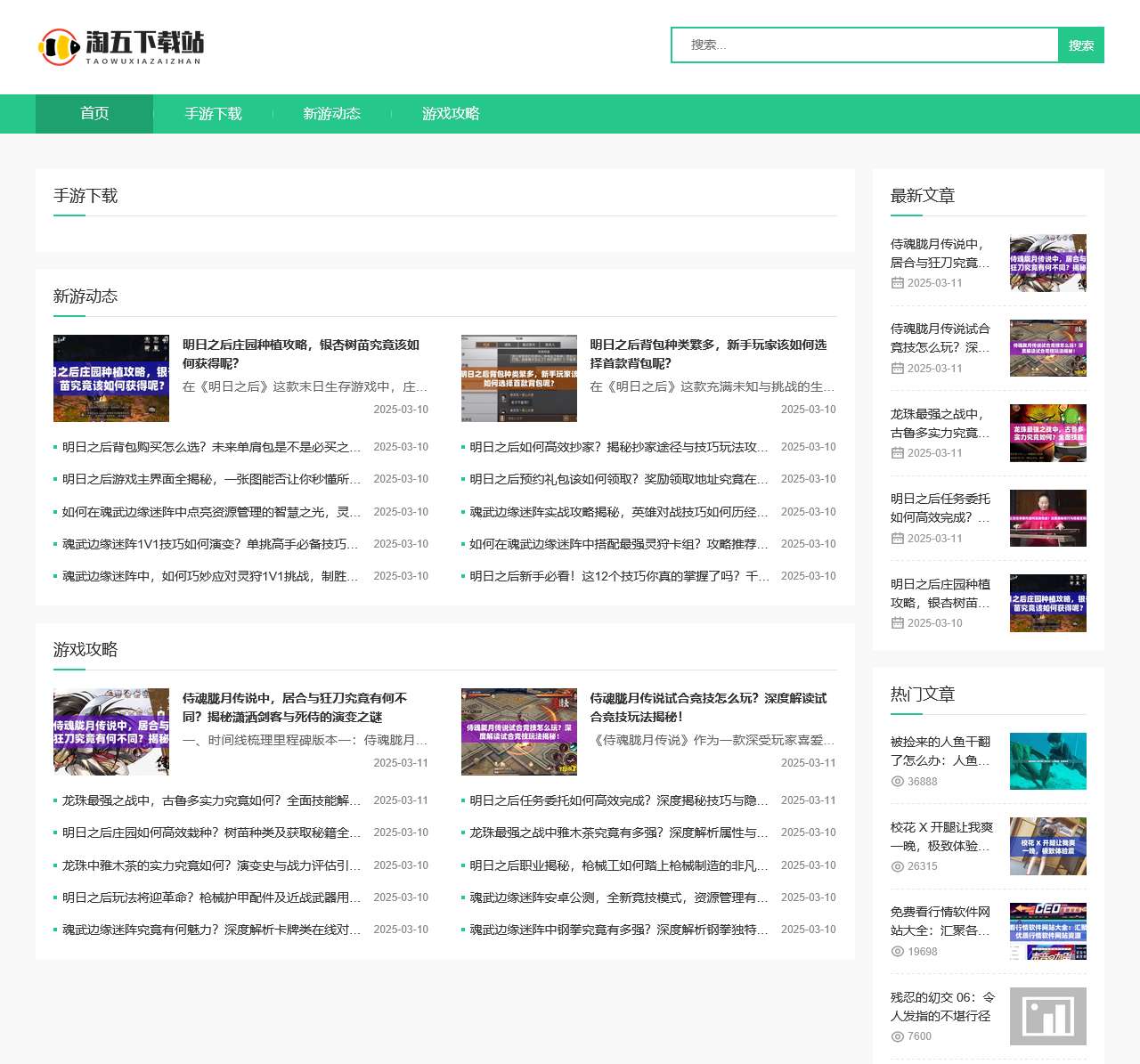Open article 明日之后背包购买怎么选
The width and height of the screenshot is (1140, 1064).
click(211, 447)
